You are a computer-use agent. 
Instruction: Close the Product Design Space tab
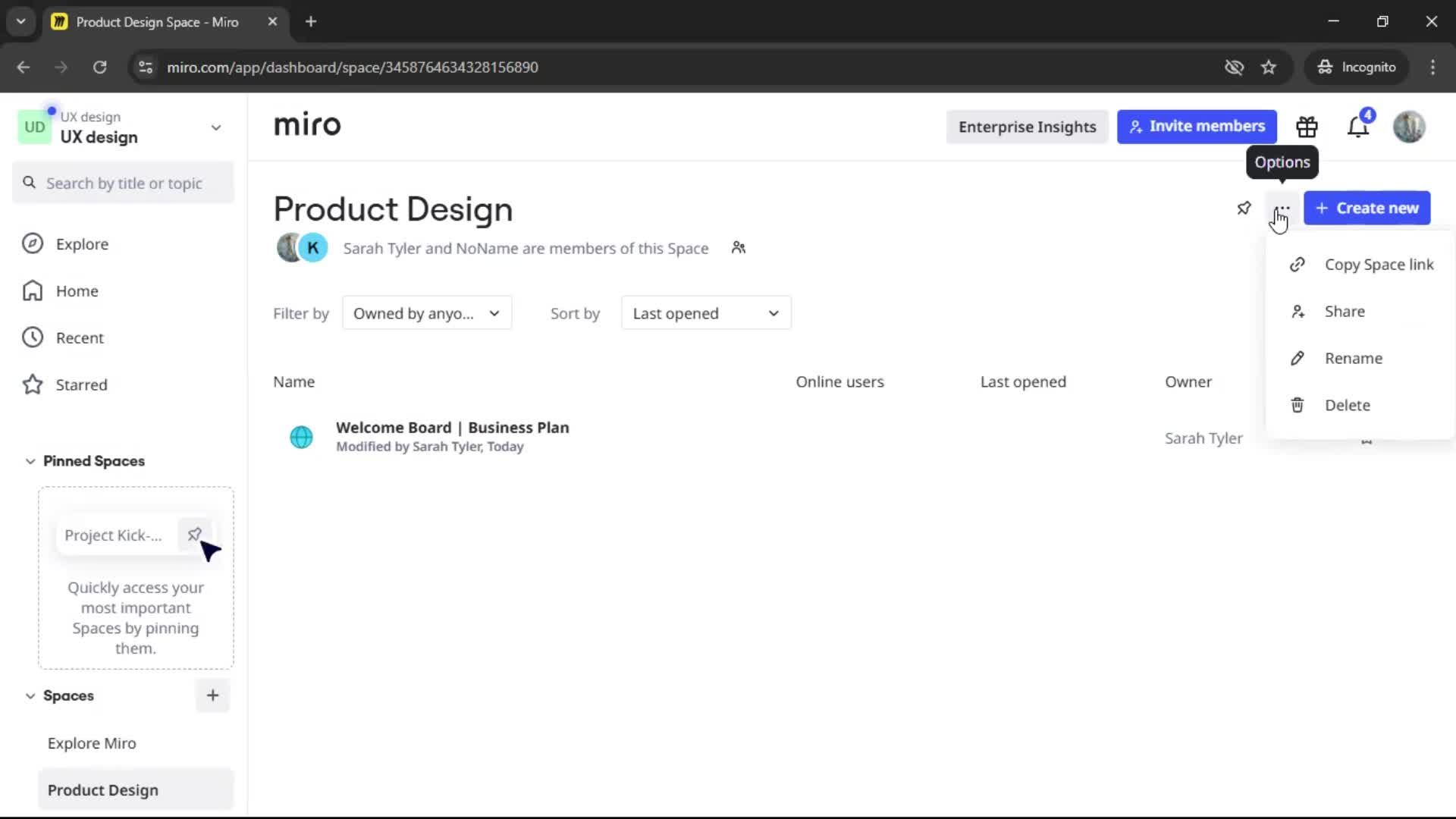click(x=272, y=22)
